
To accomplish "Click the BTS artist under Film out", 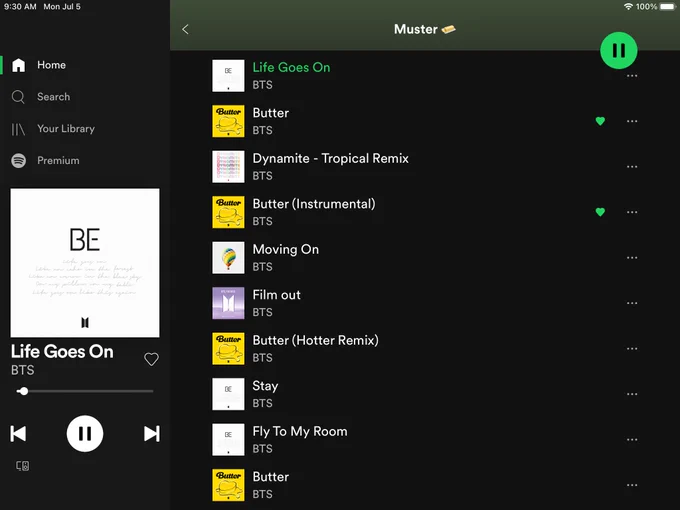I will pyautogui.click(x=262, y=312).
